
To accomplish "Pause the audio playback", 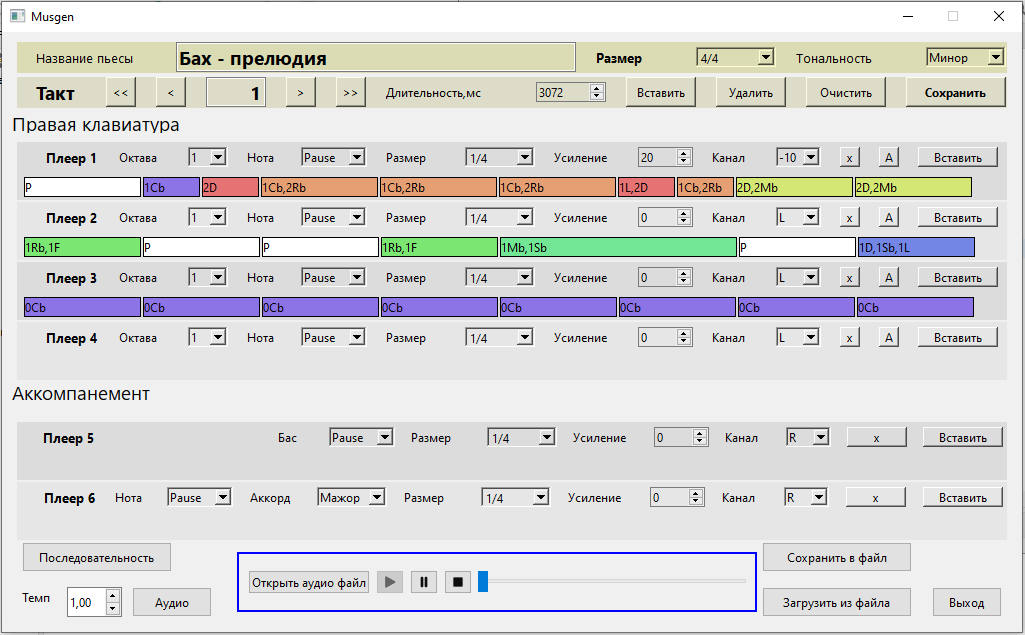I will click(x=424, y=581).
